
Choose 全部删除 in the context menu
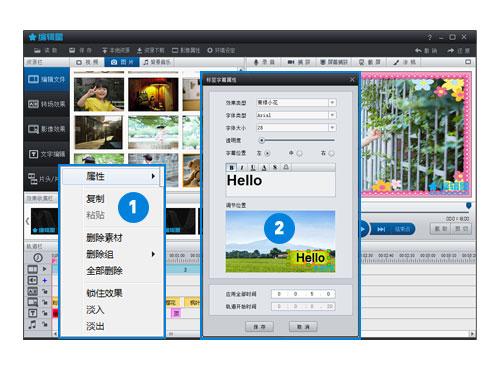(x=104, y=271)
